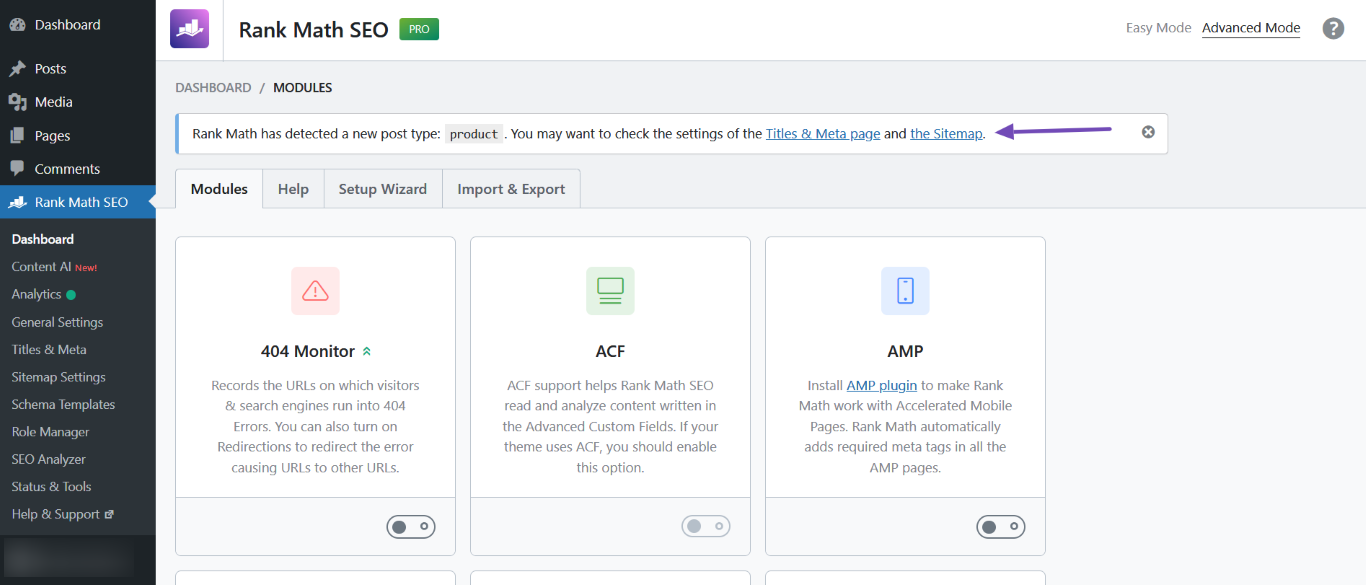The height and width of the screenshot is (585, 1366).
Task: Follow the Sitemap link in notice
Action: [x=946, y=133]
